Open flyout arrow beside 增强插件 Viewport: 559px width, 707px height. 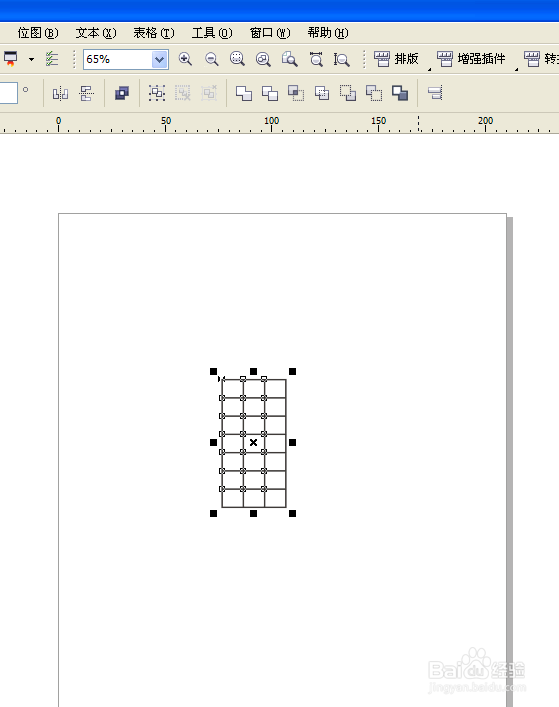(516, 69)
